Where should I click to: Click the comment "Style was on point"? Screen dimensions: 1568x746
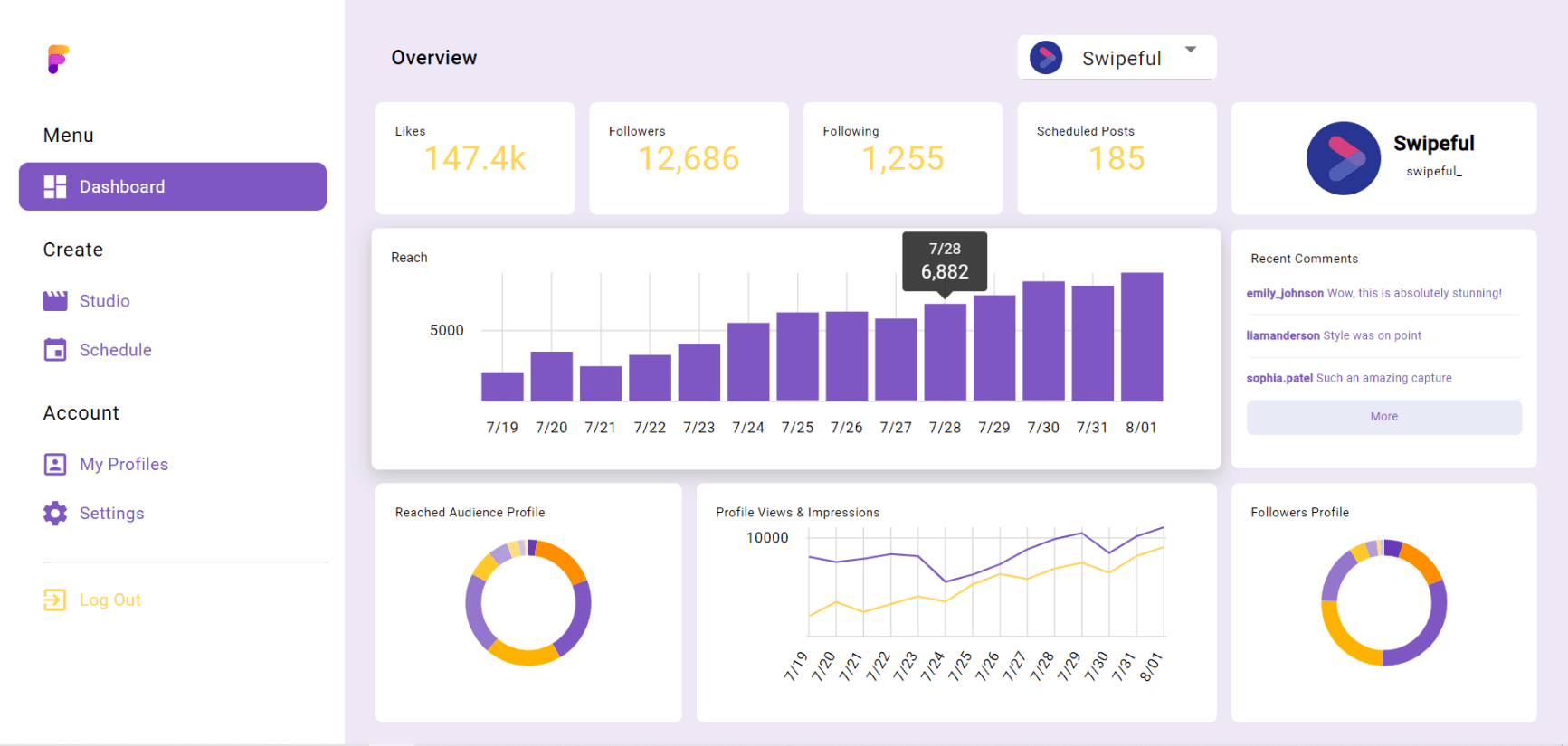[1373, 335]
